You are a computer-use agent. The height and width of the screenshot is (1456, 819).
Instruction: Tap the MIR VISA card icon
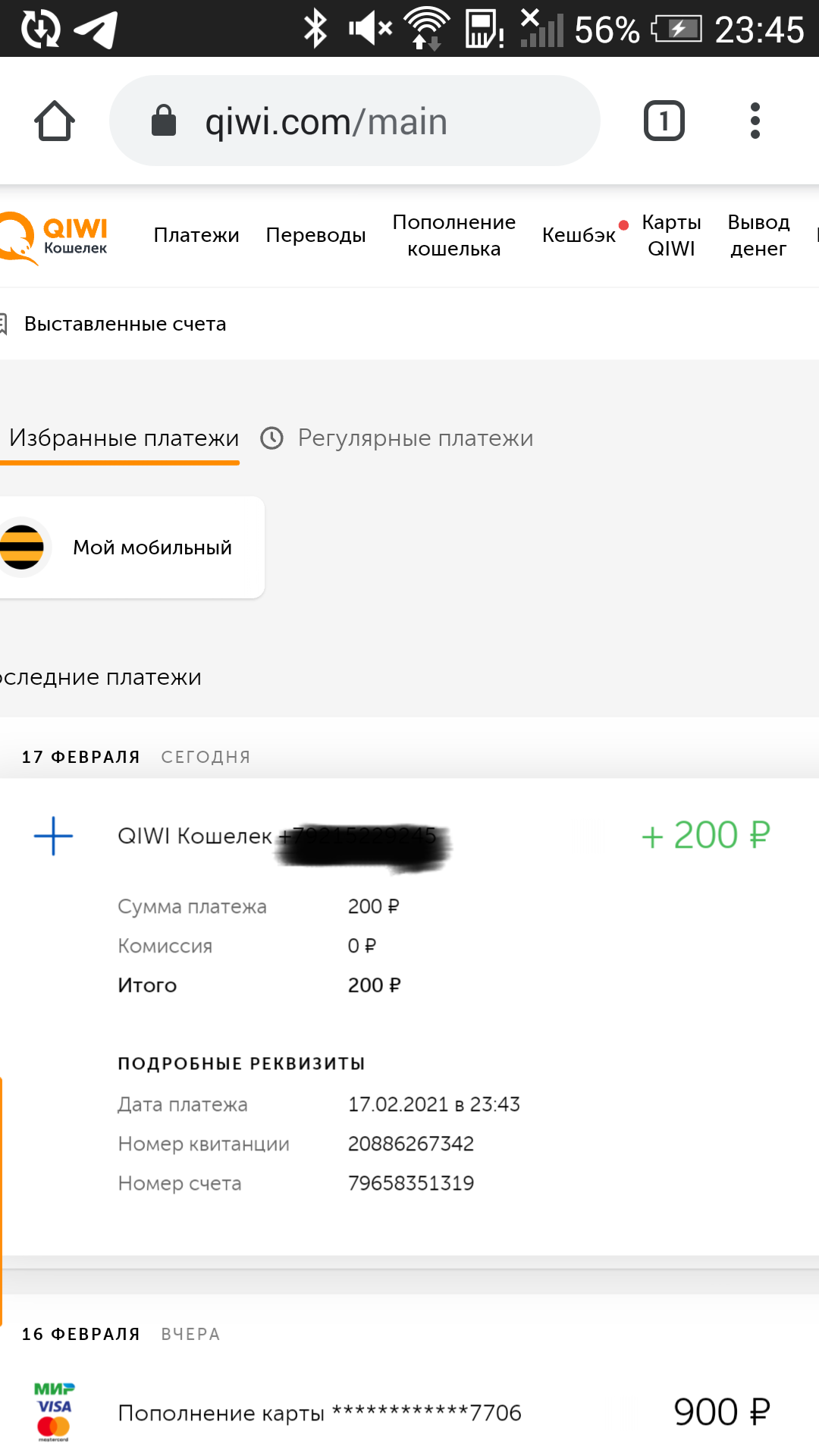54,1412
